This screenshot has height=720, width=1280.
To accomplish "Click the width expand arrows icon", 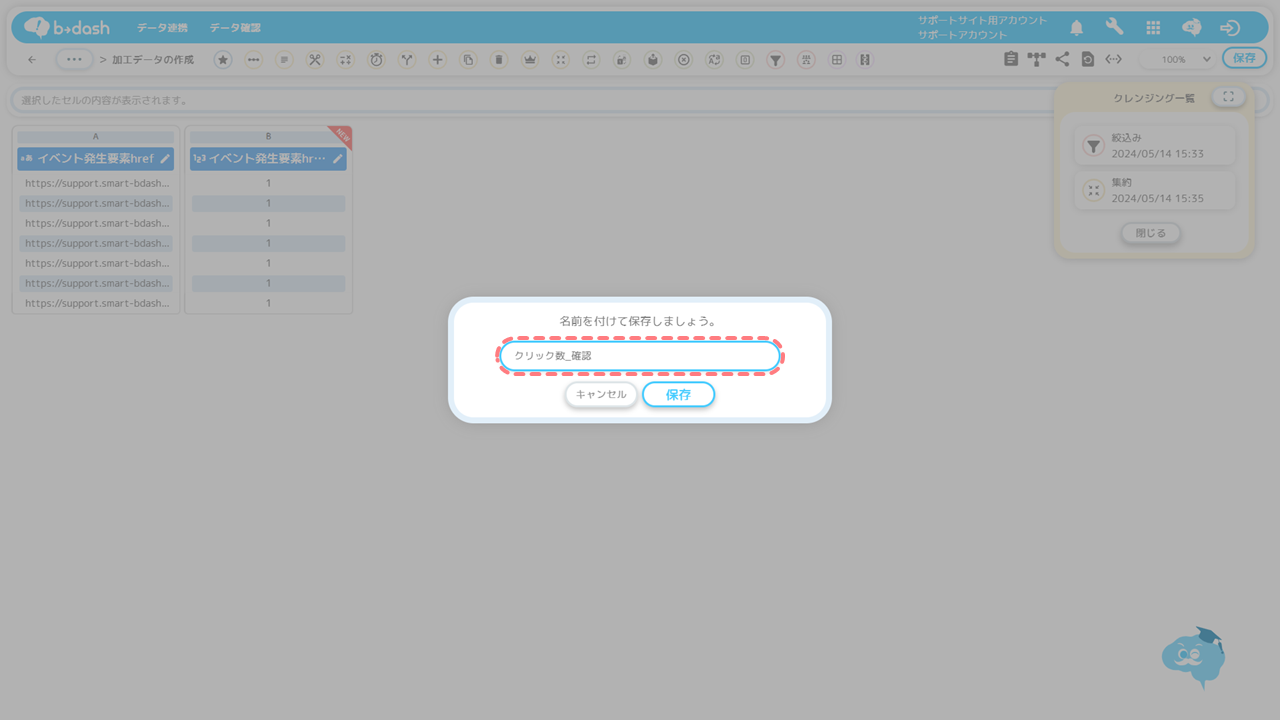I will pyautogui.click(x=1113, y=59).
